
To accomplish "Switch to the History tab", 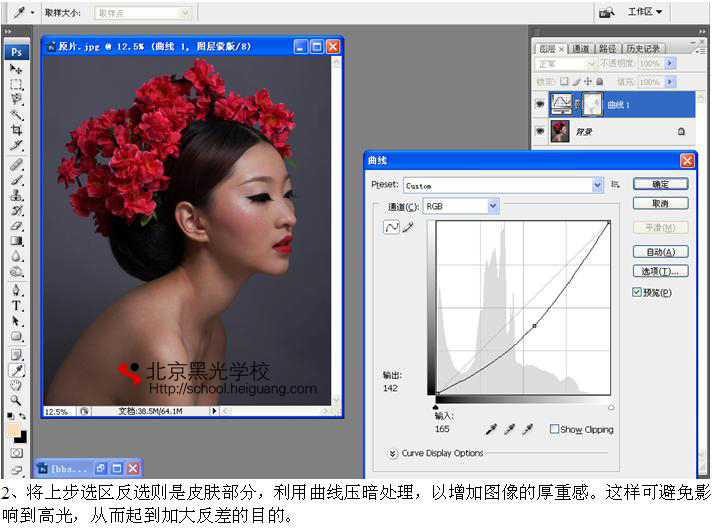I will pyautogui.click(x=643, y=48).
